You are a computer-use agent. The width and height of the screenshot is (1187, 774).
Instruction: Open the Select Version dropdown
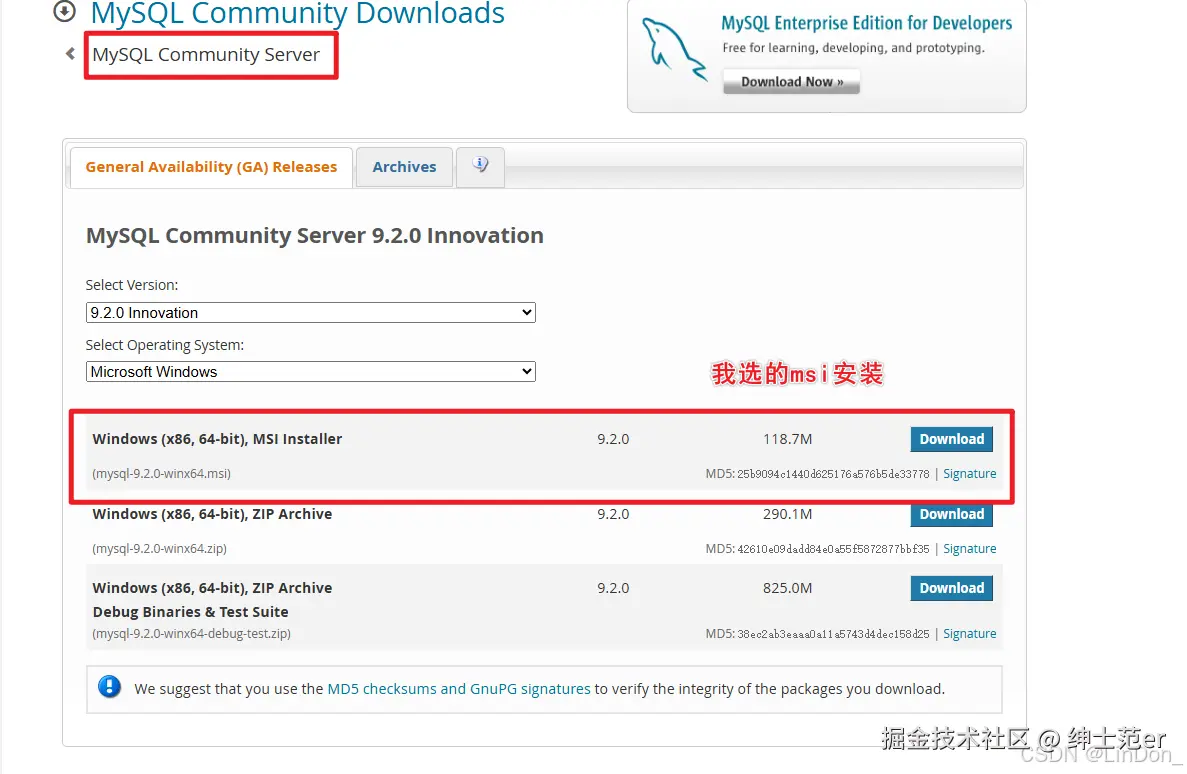coord(310,313)
